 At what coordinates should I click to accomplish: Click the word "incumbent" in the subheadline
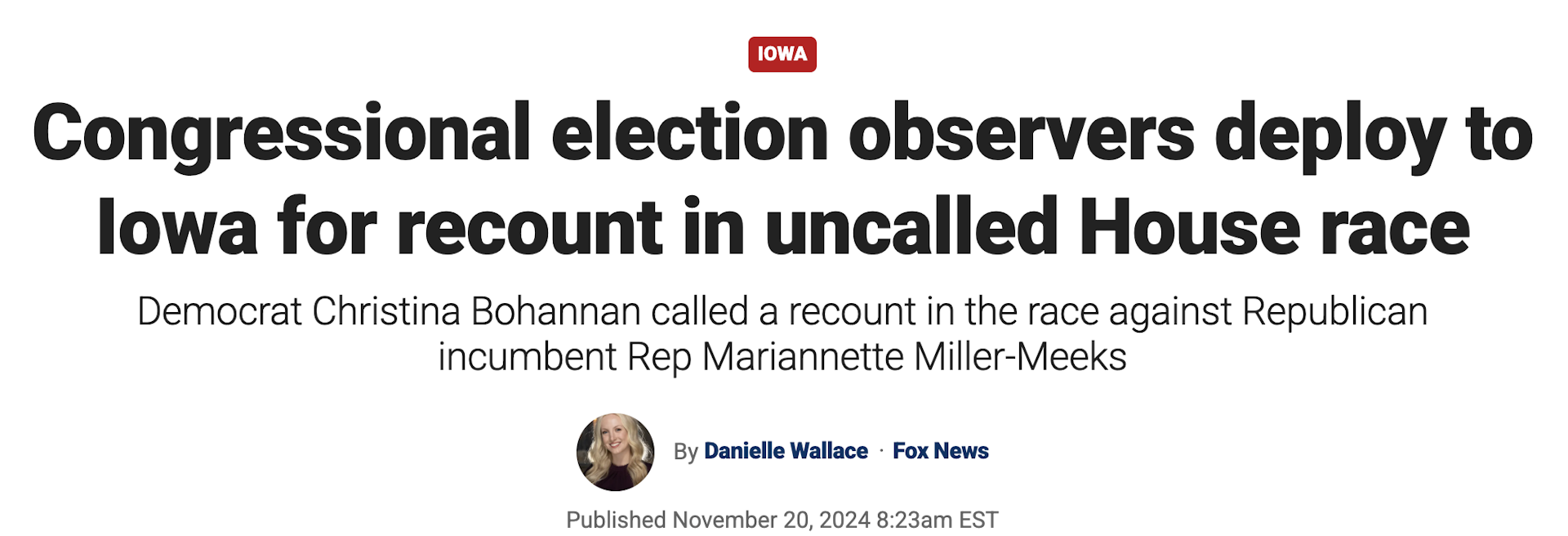coord(527,357)
